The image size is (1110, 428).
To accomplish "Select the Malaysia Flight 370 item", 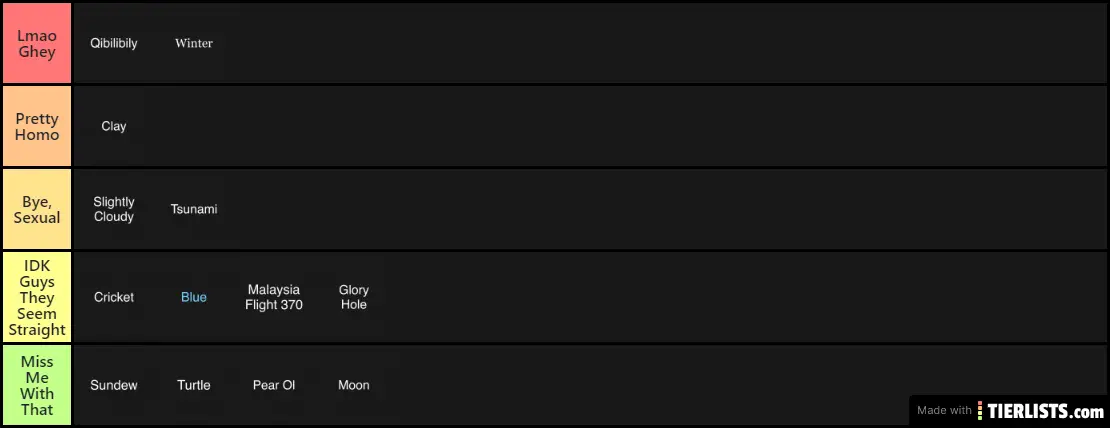I will 274,297.
